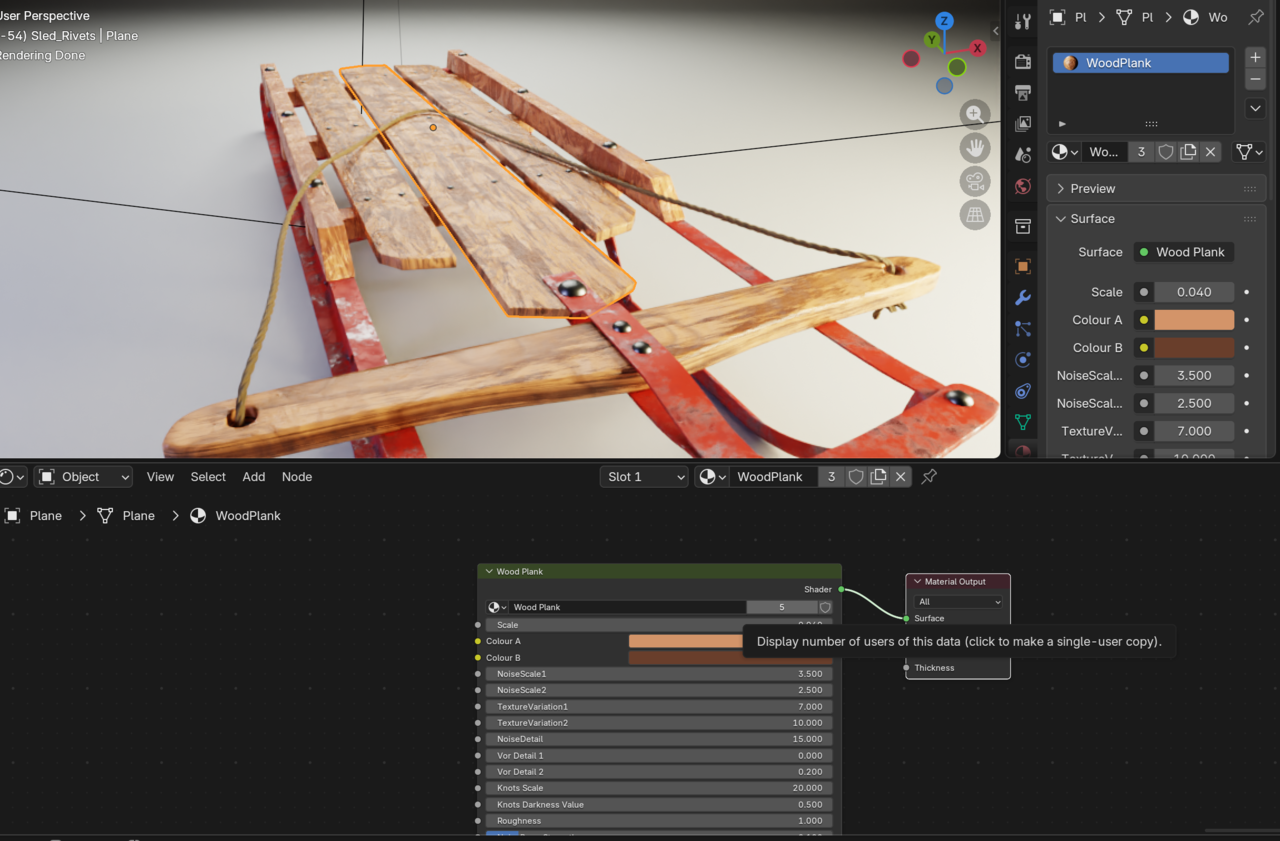Open the Slot 1 dropdown
The width and height of the screenshot is (1280, 841).
pyautogui.click(x=643, y=477)
